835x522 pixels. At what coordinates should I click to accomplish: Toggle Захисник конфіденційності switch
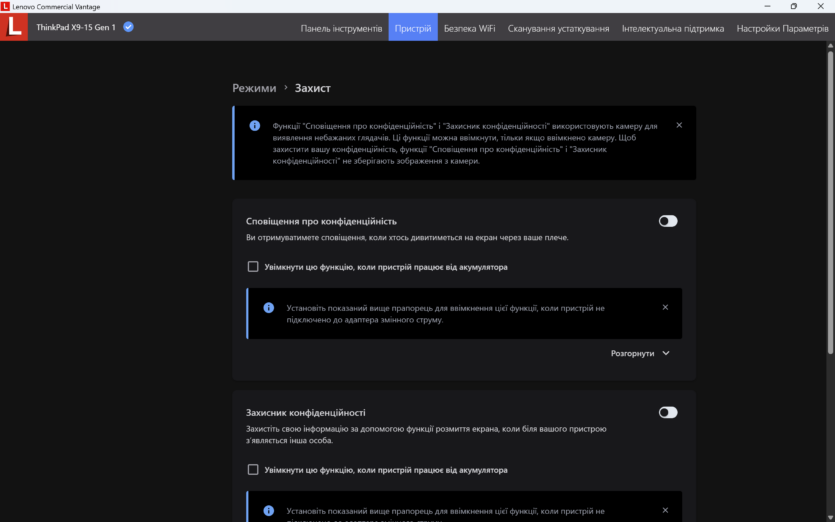click(x=668, y=412)
